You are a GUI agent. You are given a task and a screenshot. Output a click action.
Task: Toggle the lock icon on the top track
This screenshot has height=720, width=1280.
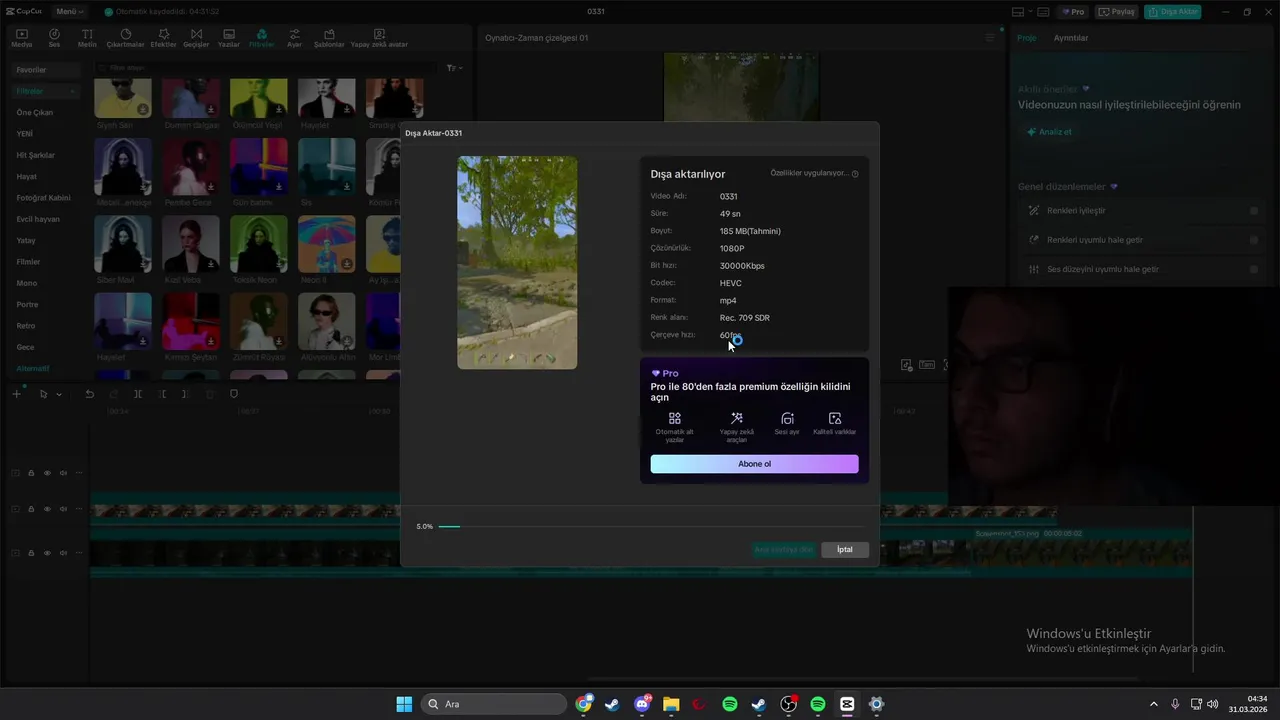31,473
